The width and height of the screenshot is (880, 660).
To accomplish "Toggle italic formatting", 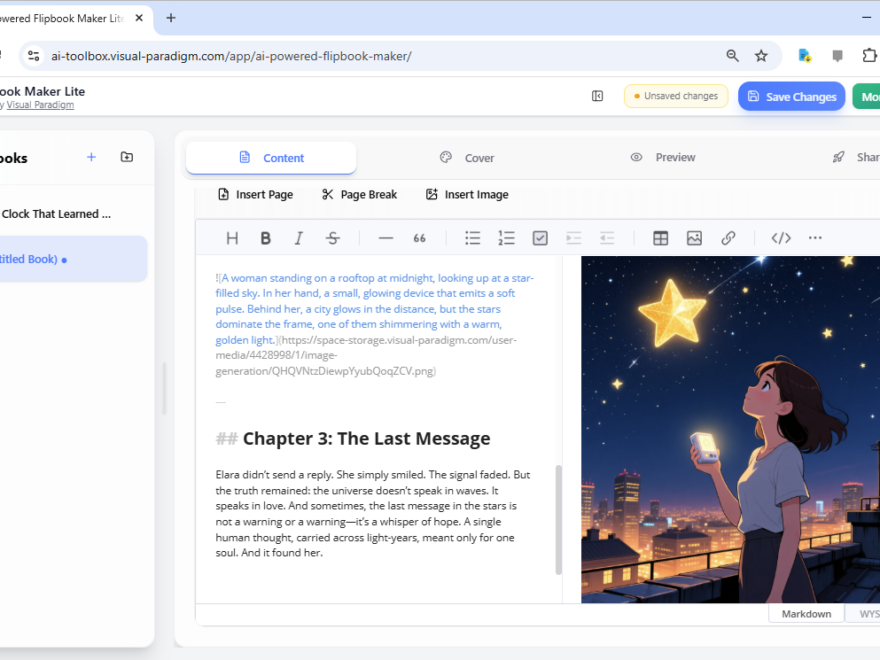I will point(299,237).
